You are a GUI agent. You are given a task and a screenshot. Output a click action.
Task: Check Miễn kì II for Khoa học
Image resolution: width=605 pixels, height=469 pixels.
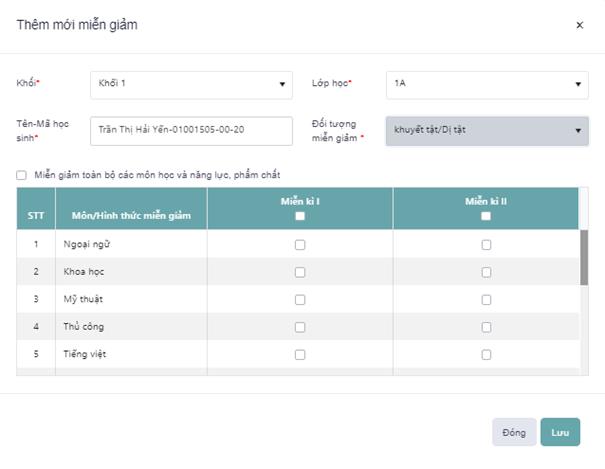[x=486, y=272]
